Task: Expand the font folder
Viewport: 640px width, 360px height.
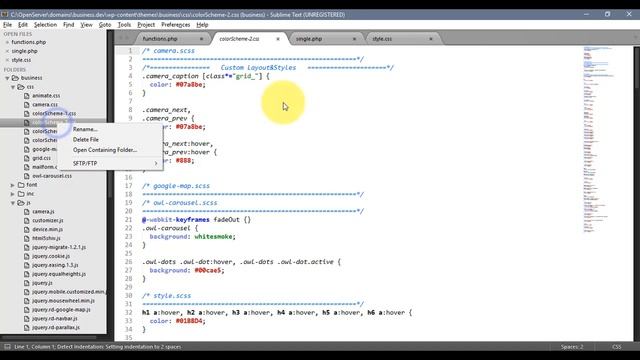Action: click(13, 185)
